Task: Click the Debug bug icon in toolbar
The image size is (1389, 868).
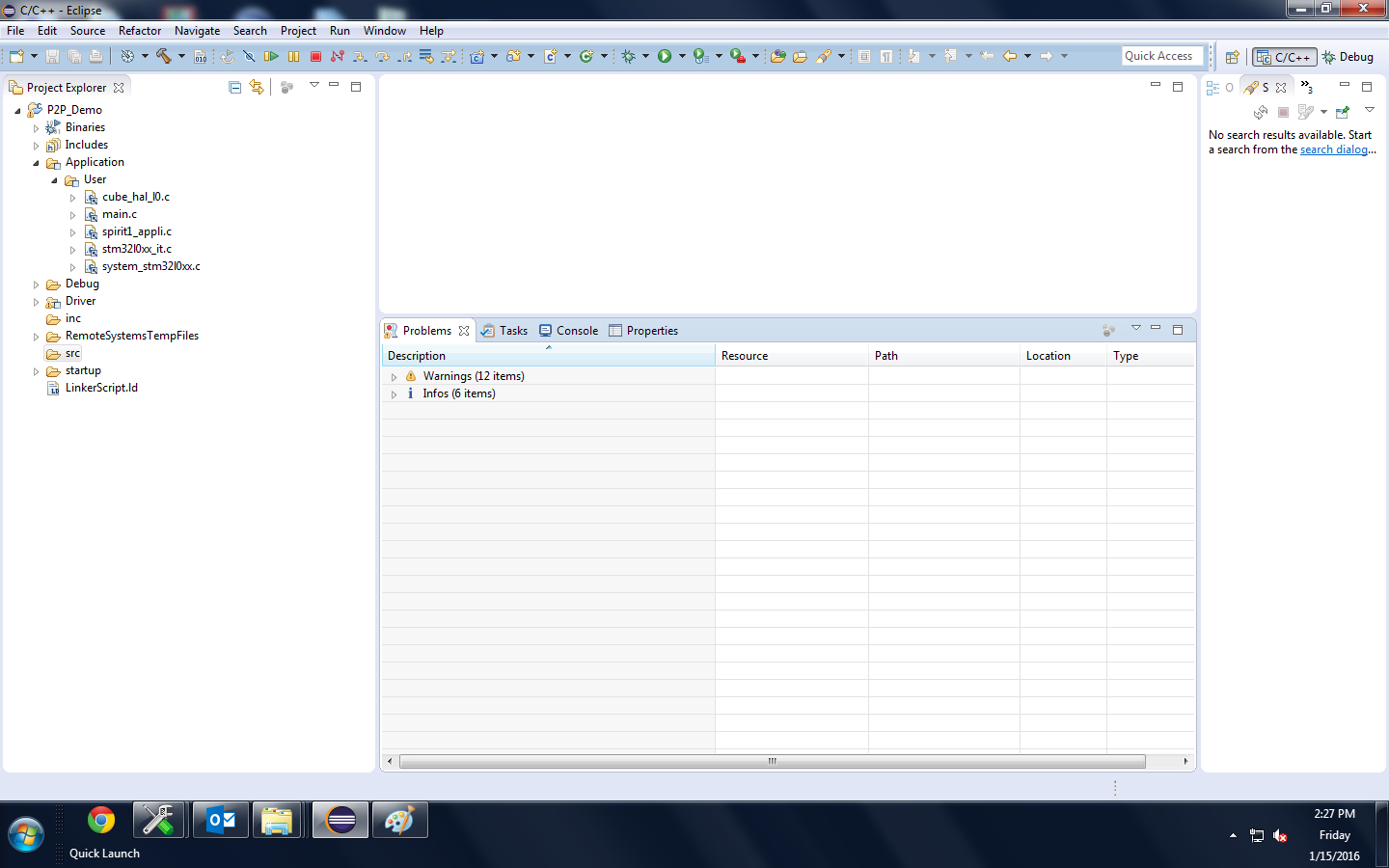Action: (629, 57)
